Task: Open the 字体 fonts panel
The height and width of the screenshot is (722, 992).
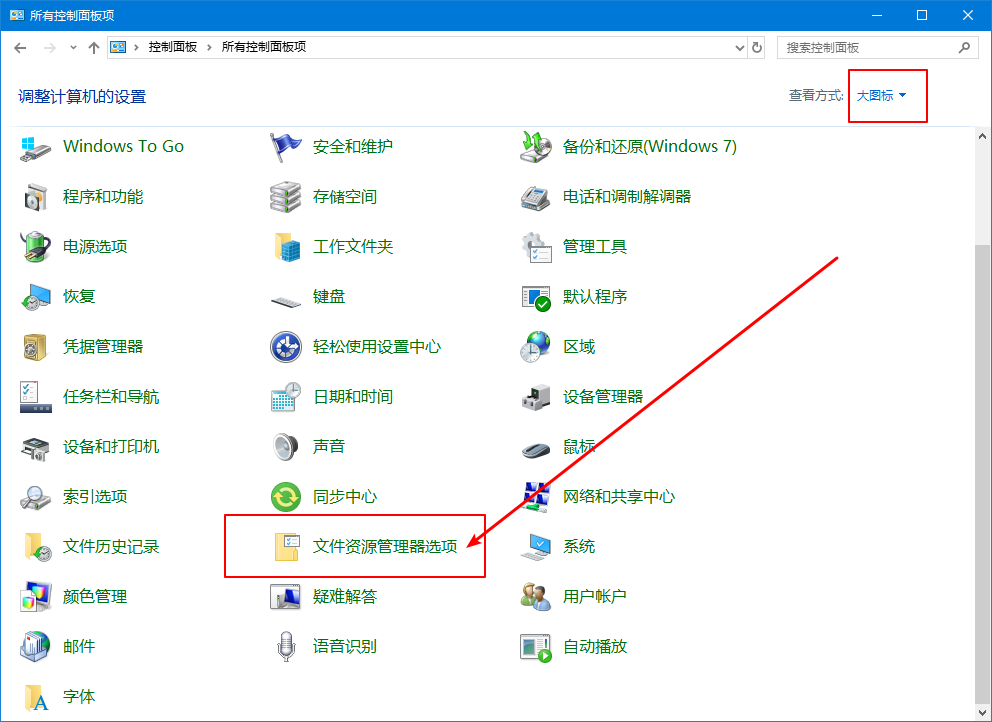Action: click(78, 696)
